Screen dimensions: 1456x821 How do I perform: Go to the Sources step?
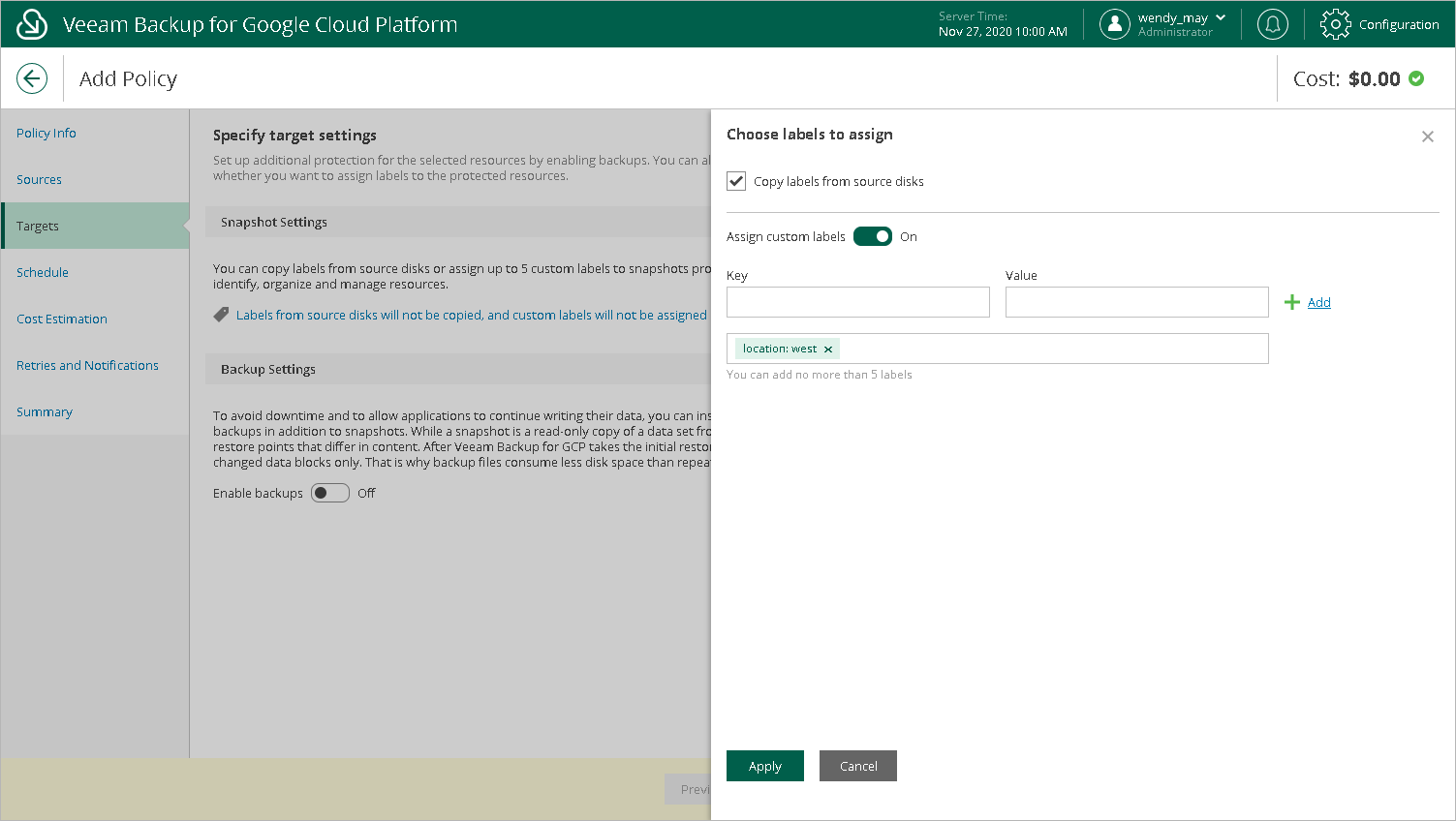coord(39,179)
